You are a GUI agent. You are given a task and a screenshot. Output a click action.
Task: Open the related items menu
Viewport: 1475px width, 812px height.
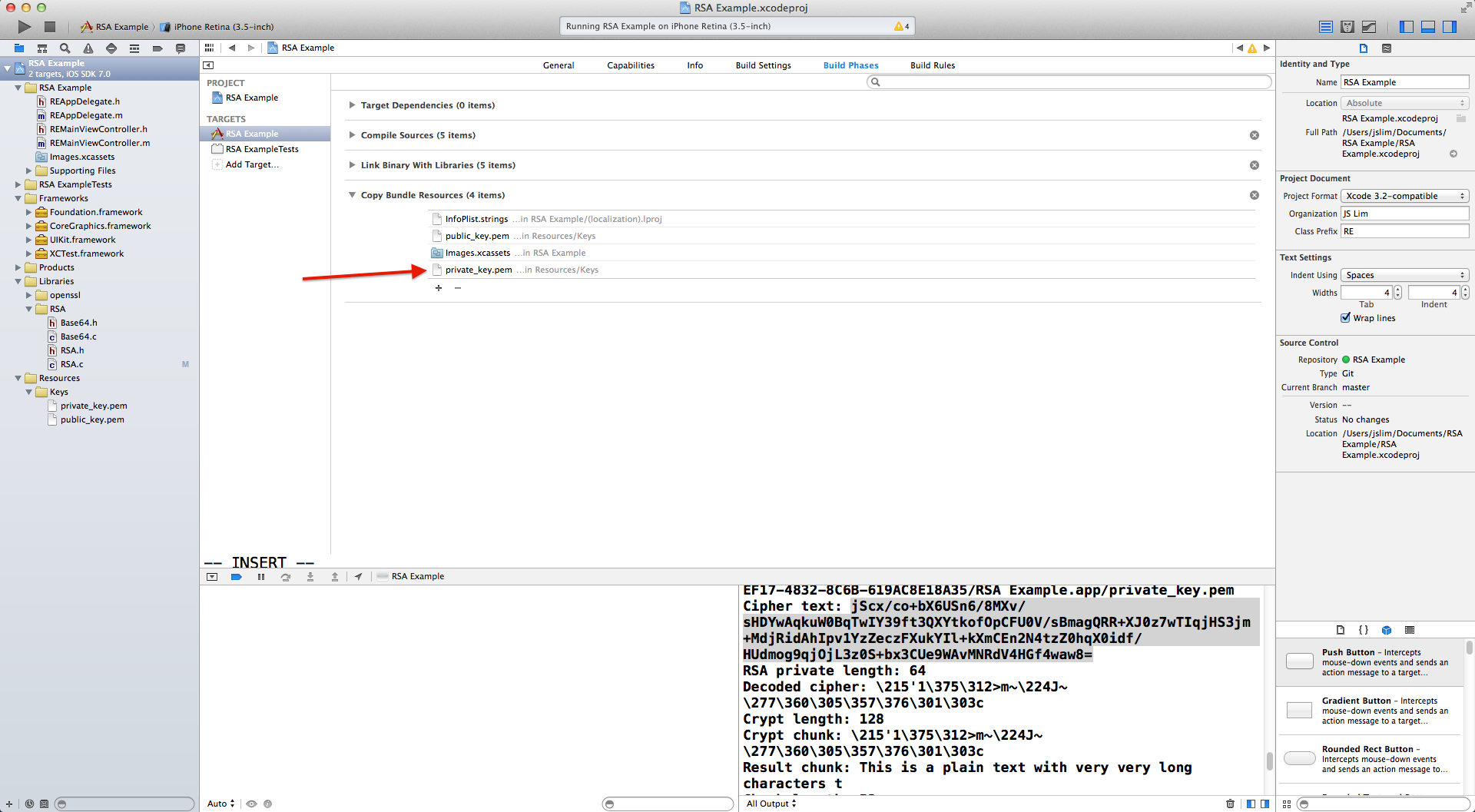coord(209,48)
